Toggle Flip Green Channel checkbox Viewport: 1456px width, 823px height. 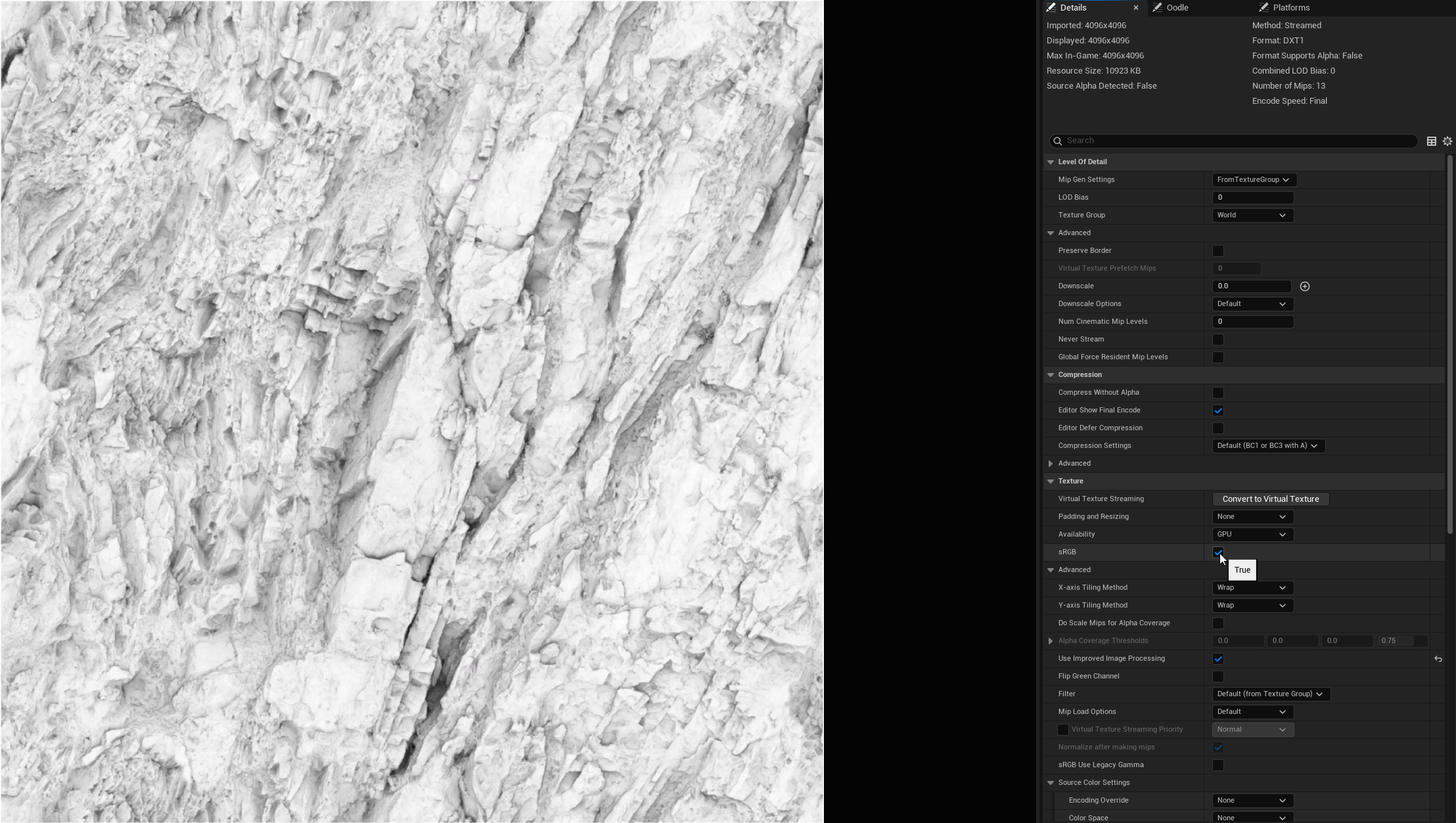[x=1217, y=677]
